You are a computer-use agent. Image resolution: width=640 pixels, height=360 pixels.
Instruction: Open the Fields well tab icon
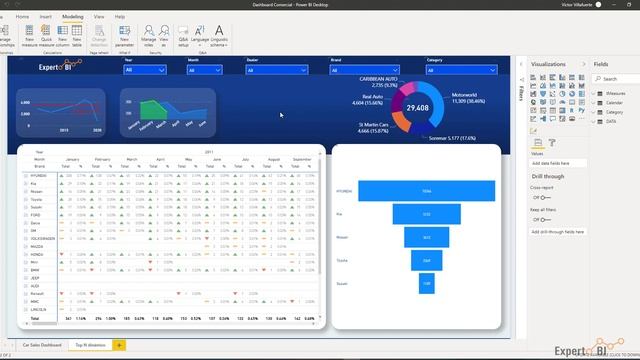(x=538, y=142)
